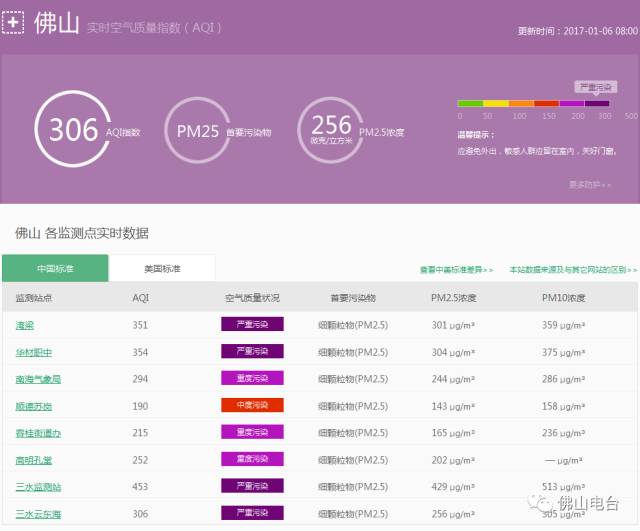Image resolution: width=640 pixels, height=531 pixels.
Task: Click the 严重污染 badge in 湾梁 row
Action: coord(252,324)
